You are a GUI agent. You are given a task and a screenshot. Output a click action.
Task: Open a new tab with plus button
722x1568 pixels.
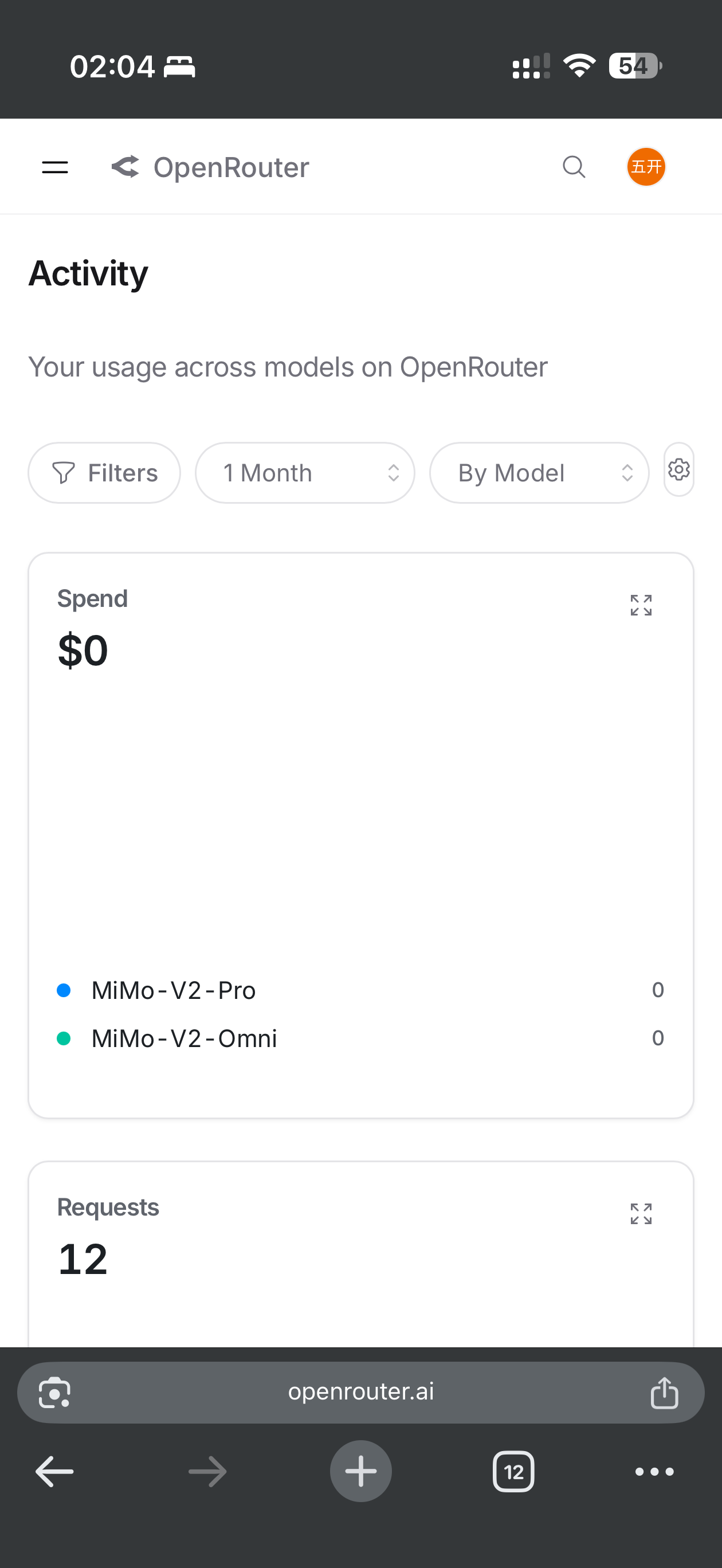361,1471
